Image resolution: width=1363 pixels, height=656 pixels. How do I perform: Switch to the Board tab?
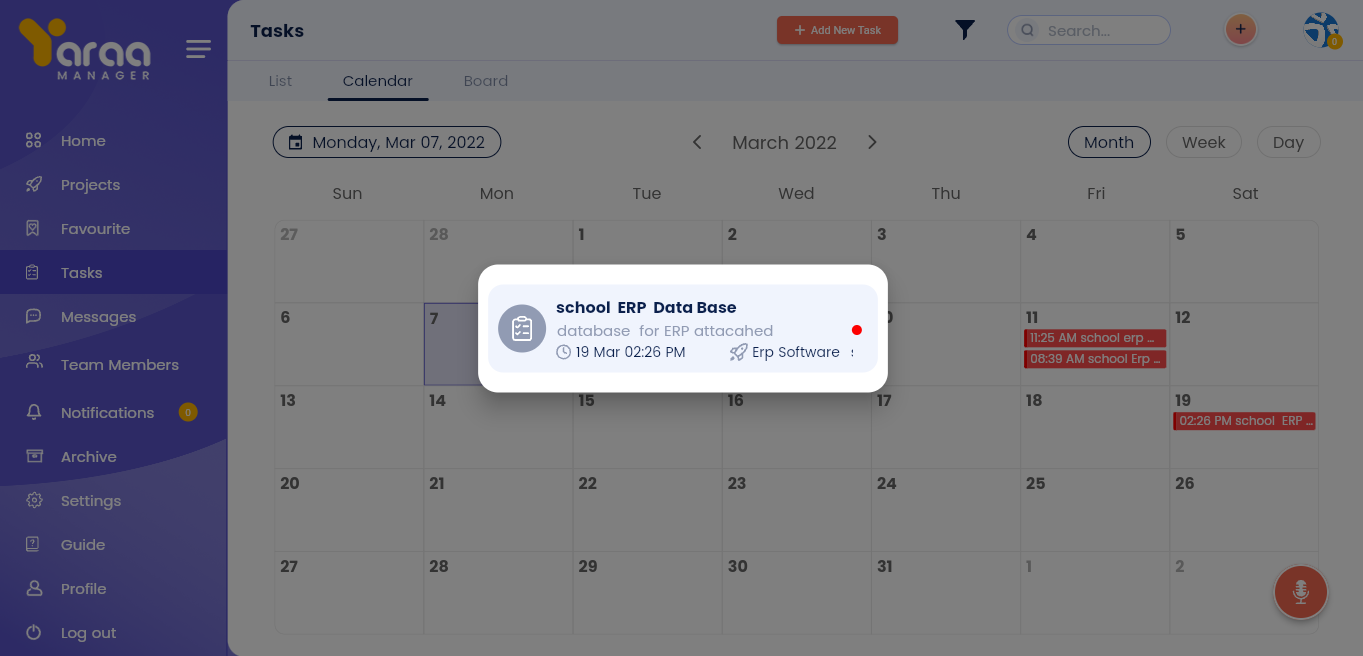486,81
